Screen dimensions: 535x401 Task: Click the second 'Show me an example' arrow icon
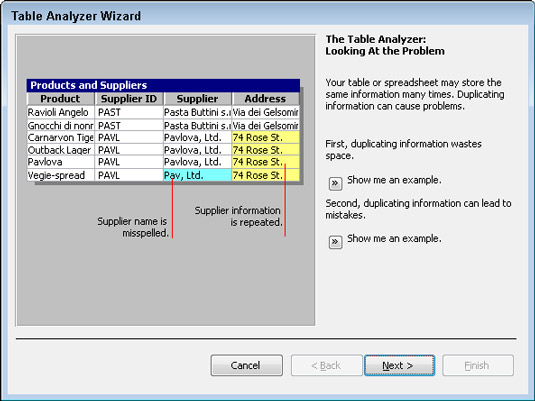click(335, 242)
